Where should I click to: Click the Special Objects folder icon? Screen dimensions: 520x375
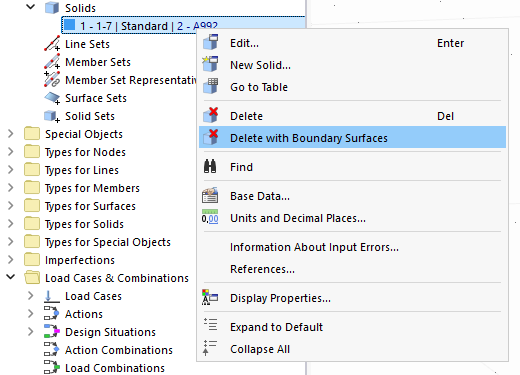[x=32, y=134]
